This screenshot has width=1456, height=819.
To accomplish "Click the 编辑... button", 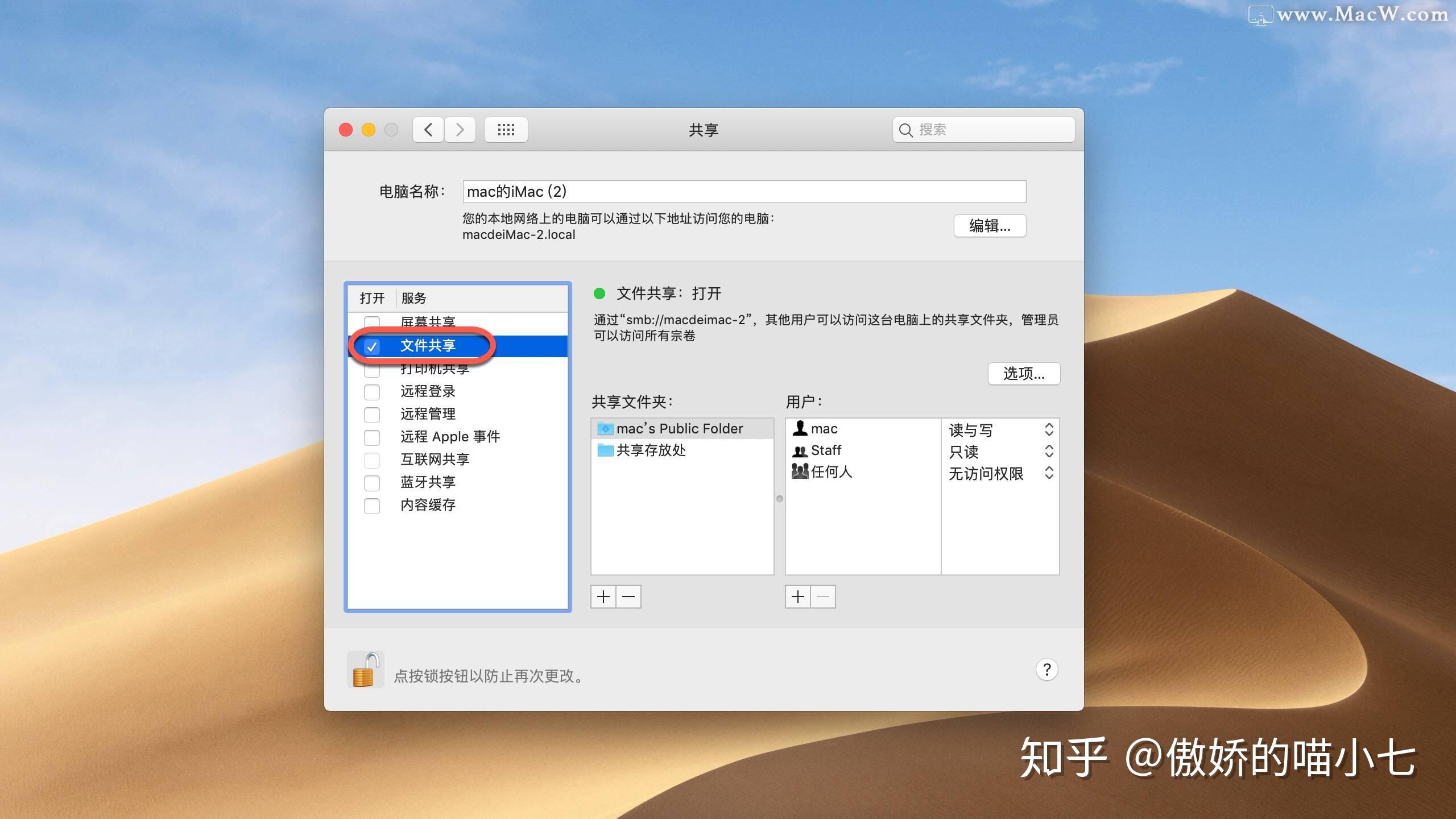I will [x=990, y=226].
